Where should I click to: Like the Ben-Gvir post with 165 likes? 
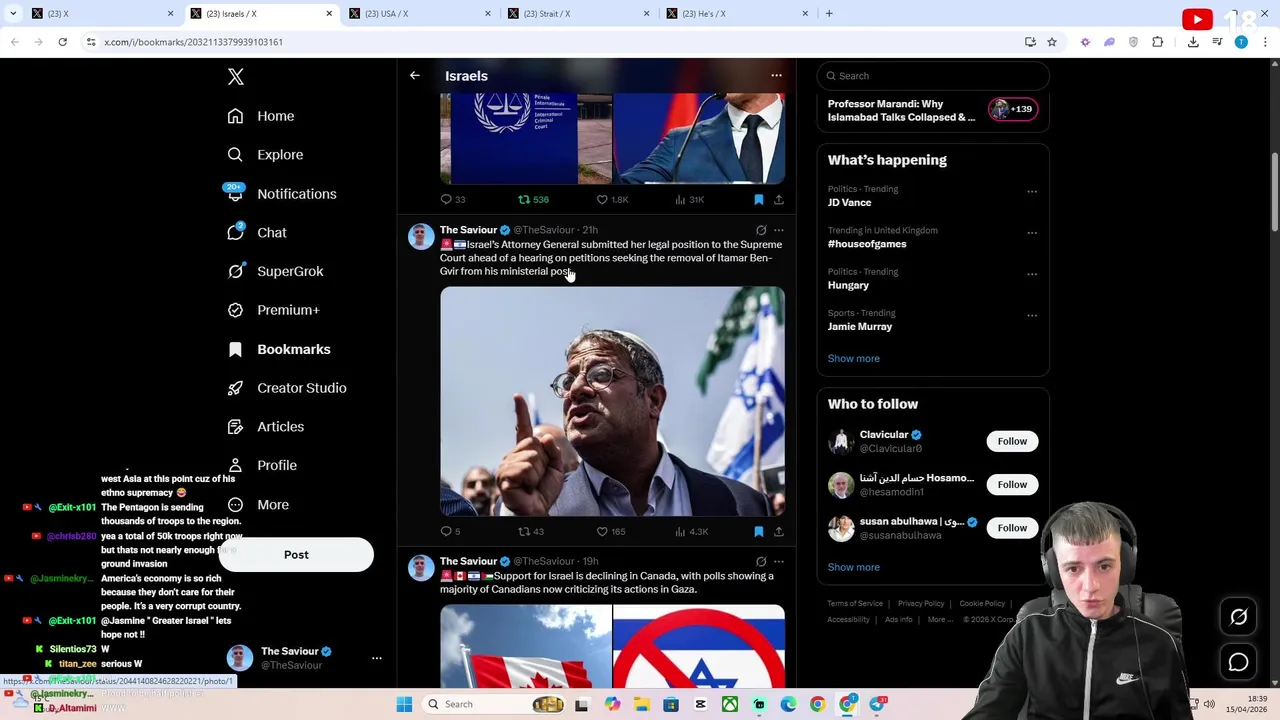(610, 532)
